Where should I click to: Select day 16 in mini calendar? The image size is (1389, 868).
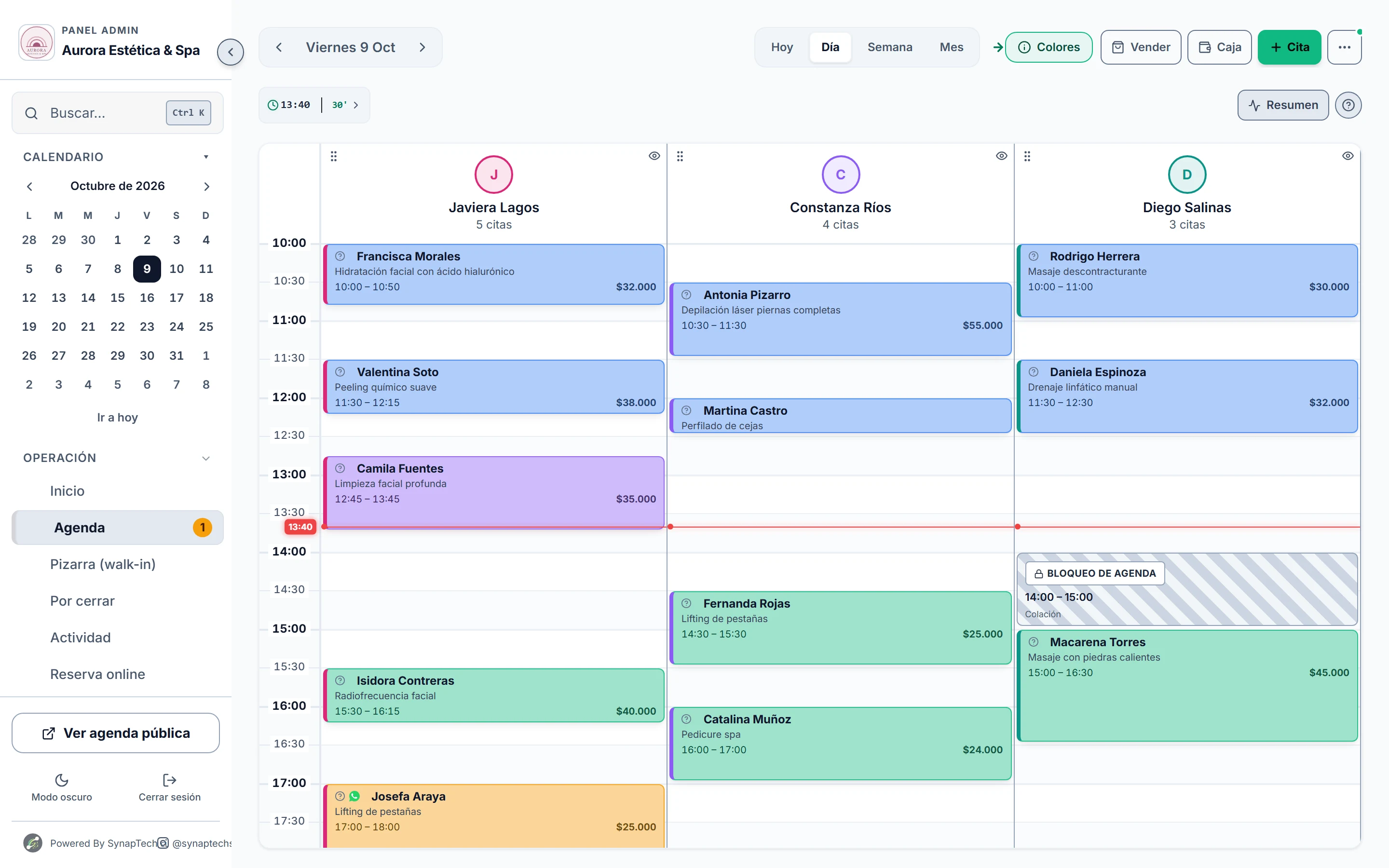pyautogui.click(x=147, y=298)
